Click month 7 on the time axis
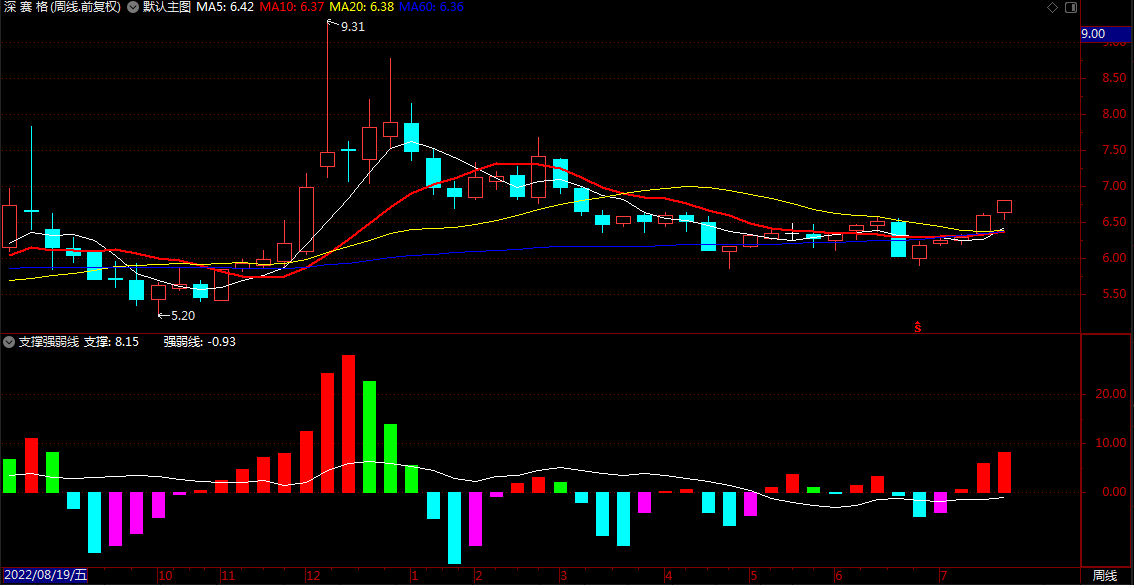This screenshot has width=1134, height=585. click(x=943, y=576)
